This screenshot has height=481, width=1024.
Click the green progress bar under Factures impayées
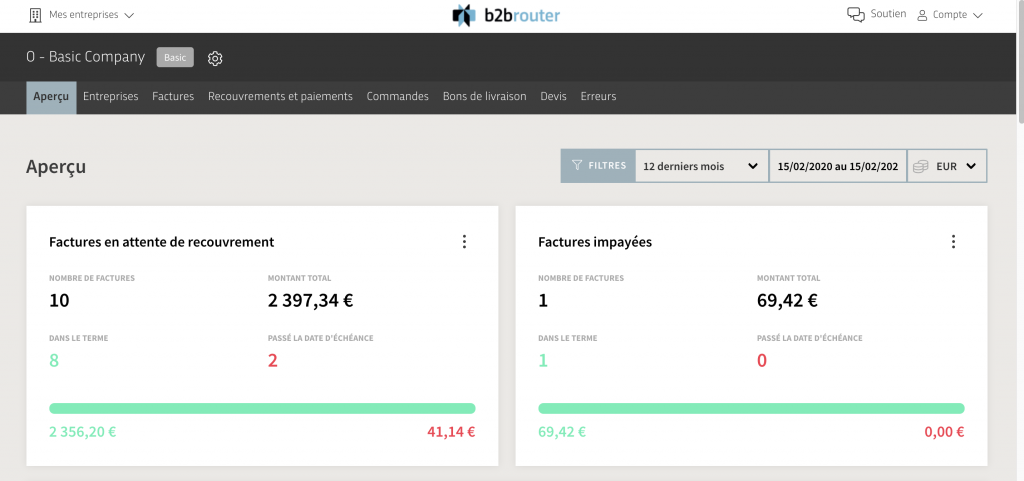751,409
